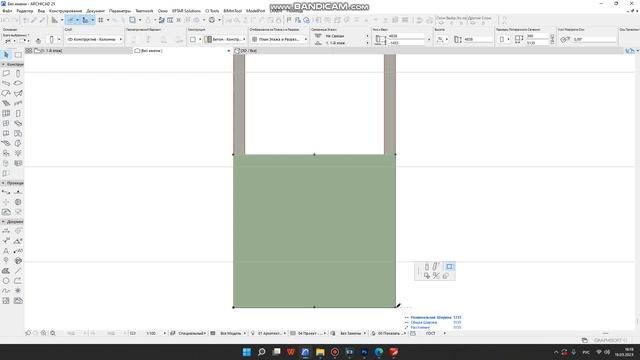Image resolution: width=640 pixels, height=360 pixels.
Task: Open the Окно menu
Action: coord(162,11)
